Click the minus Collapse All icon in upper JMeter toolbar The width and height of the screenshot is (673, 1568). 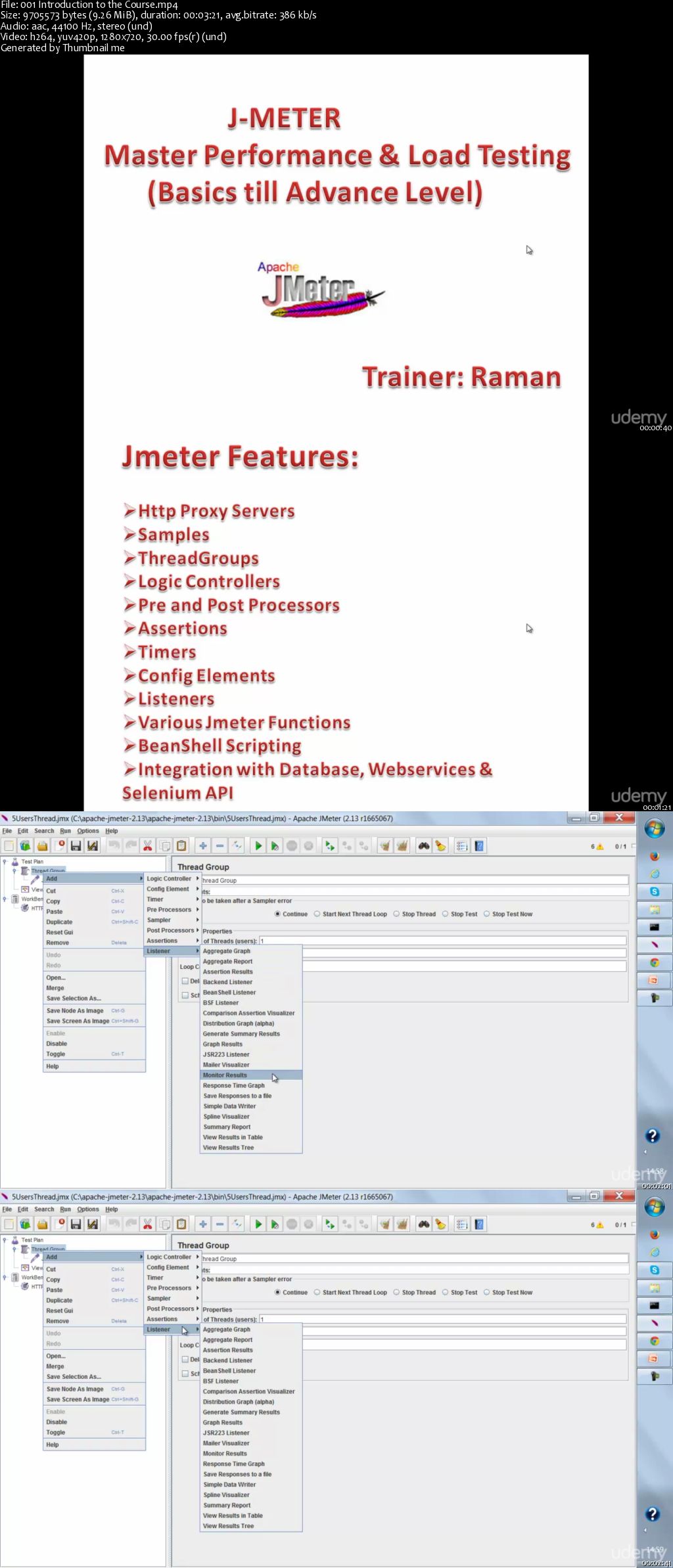point(220,845)
